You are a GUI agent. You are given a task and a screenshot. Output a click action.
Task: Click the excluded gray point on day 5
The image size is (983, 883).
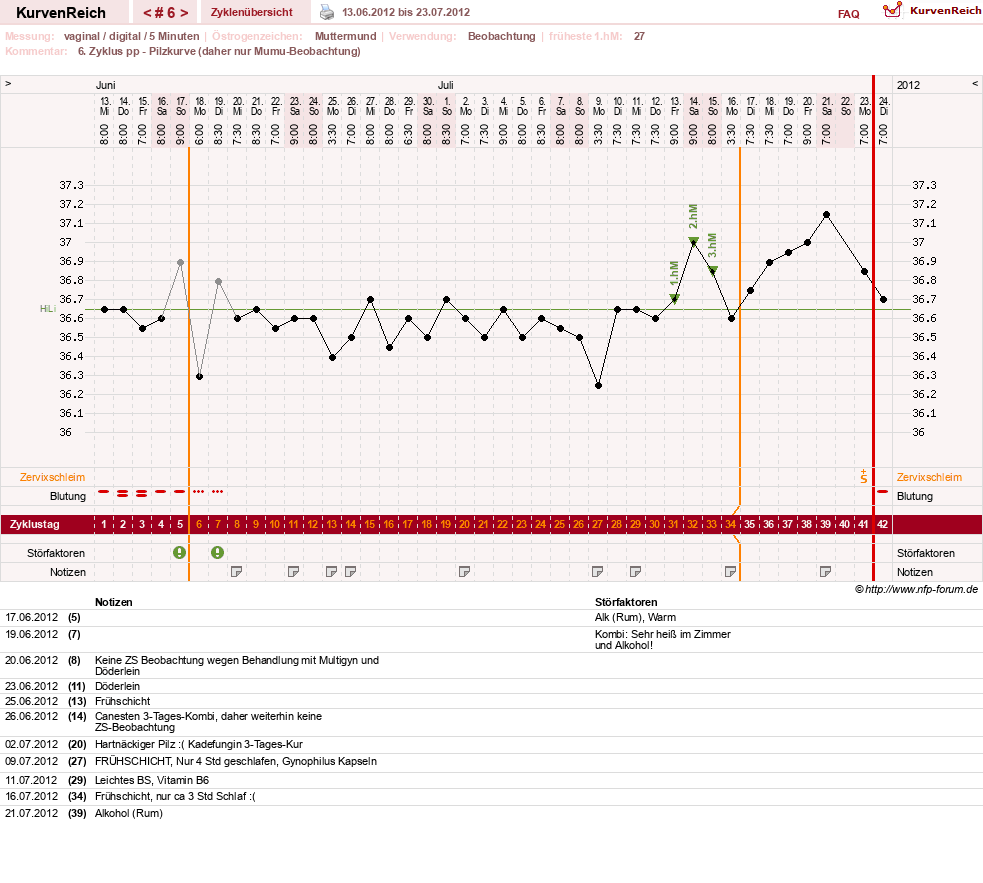[181, 262]
